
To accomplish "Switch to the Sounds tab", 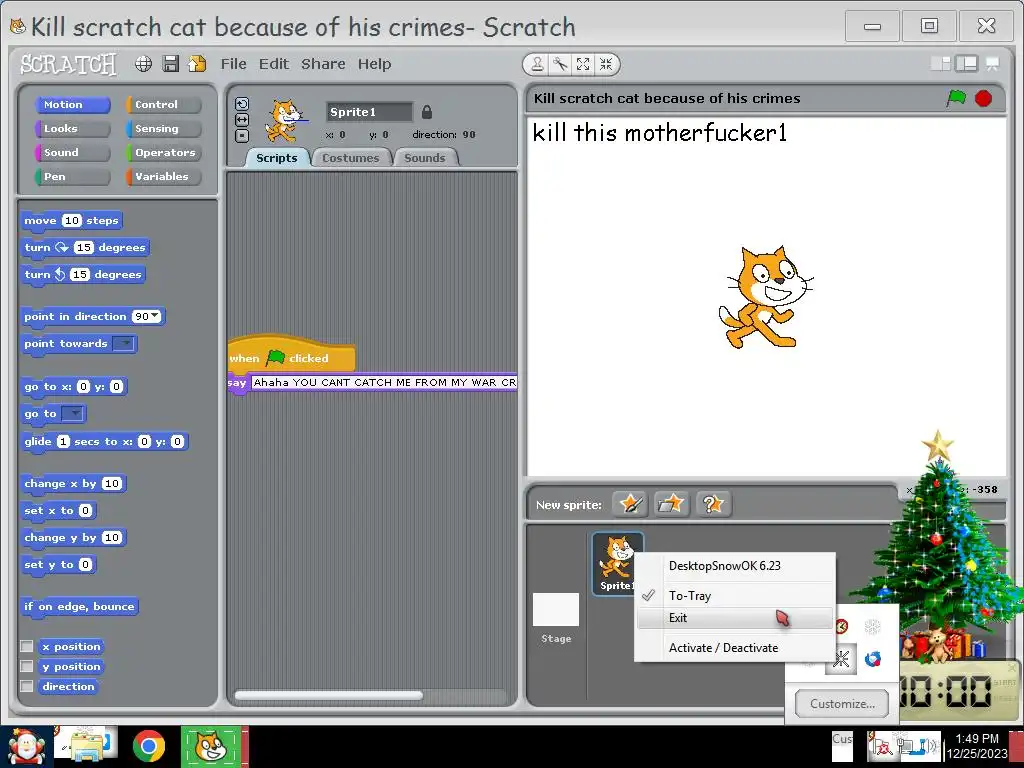I will coord(424,158).
